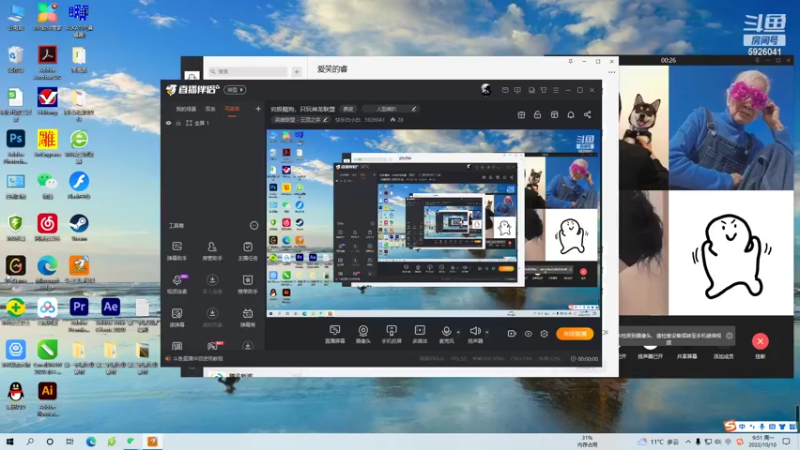The image size is (800, 450).
Task: Switch to the second scene tab
Action: (x=210, y=109)
